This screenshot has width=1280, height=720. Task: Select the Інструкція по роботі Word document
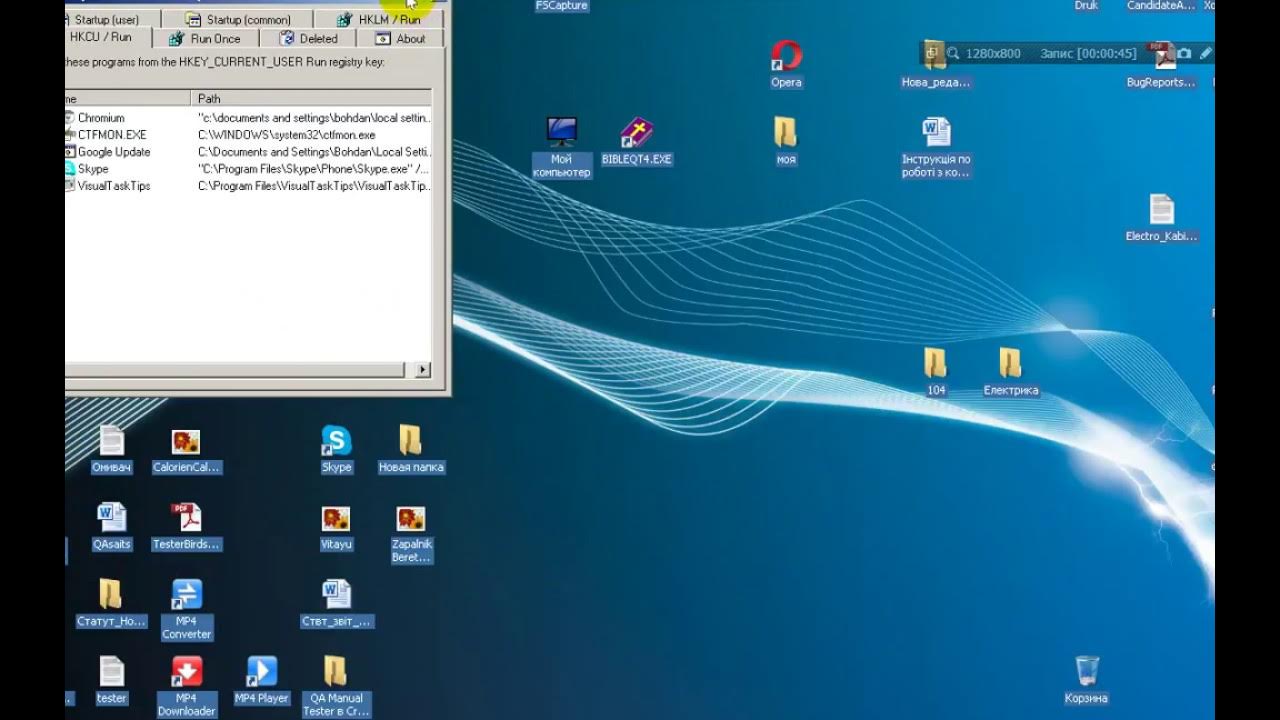pyautogui.click(x=936, y=147)
